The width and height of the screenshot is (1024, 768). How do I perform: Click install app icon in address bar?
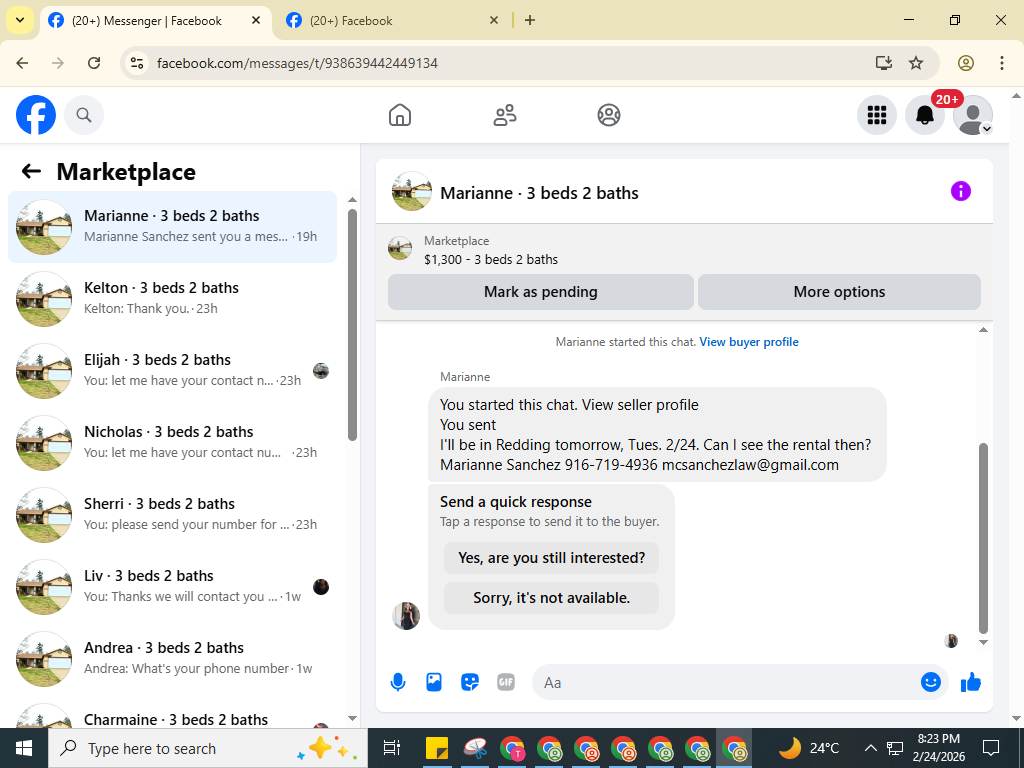pyautogui.click(x=884, y=63)
